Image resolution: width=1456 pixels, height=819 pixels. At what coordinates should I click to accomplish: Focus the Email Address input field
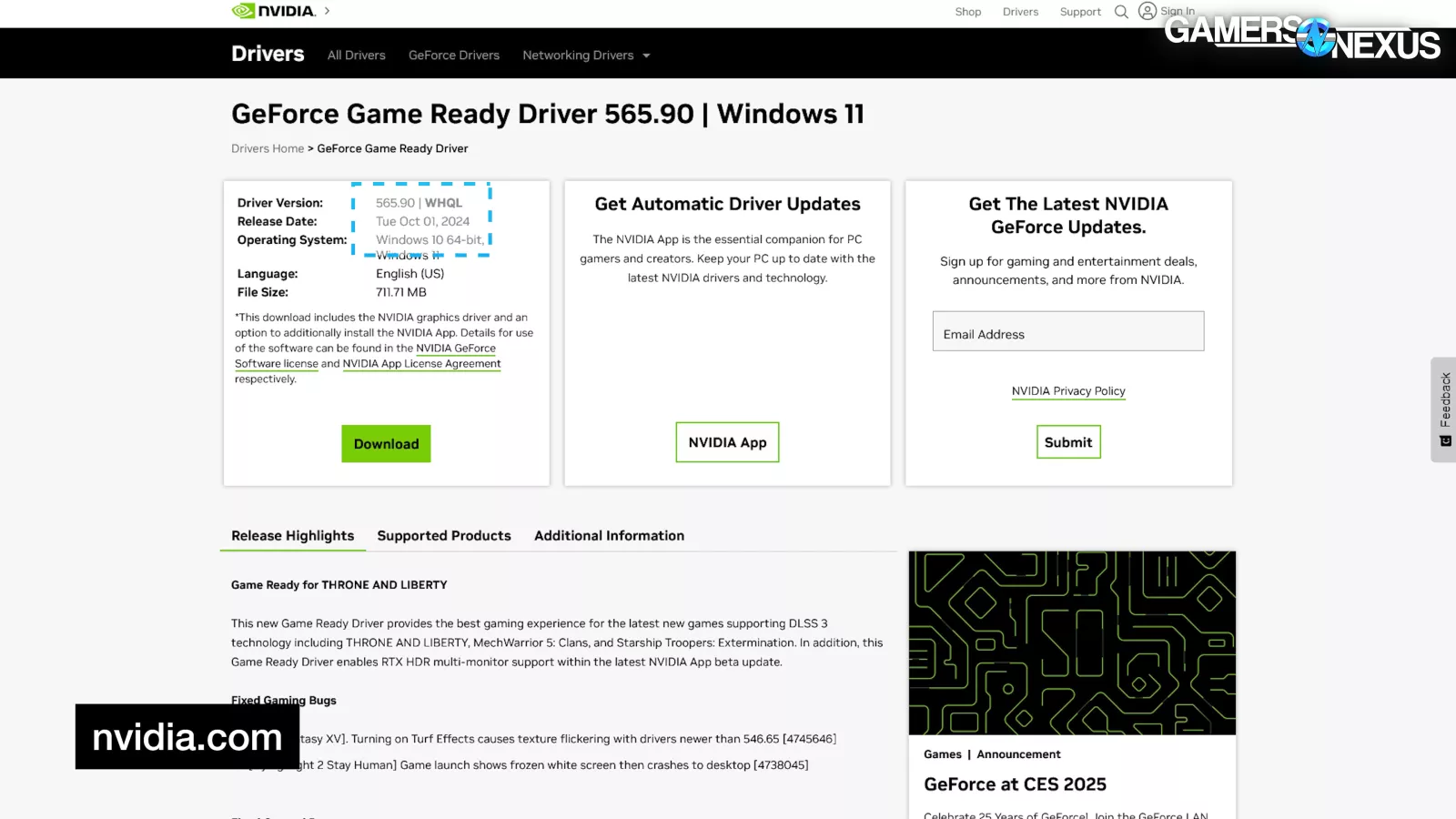tap(1067, 332)
